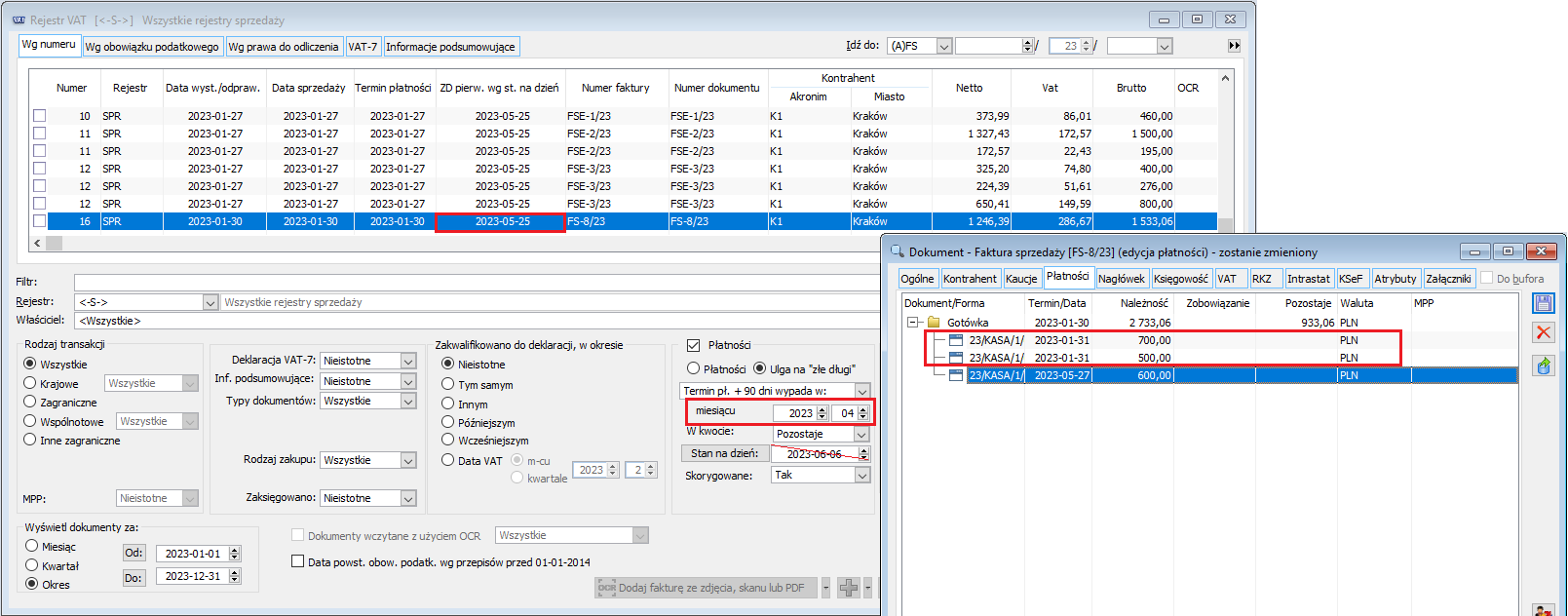Switch to the Księgowość tab
The width and height of the screenshot is (1568, 616).
(1181, 279)
